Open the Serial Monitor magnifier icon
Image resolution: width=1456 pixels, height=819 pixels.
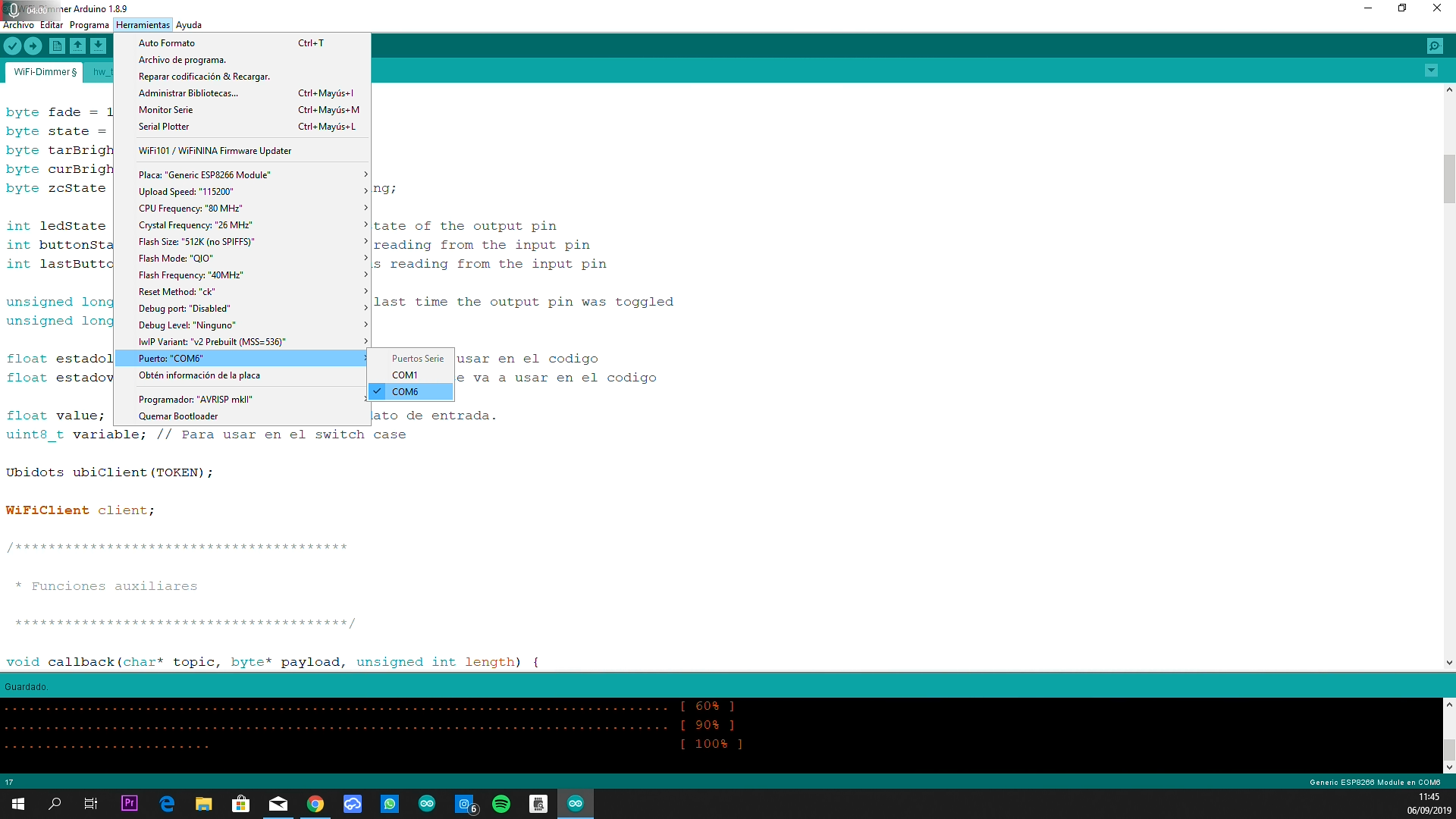[1435, 46]
